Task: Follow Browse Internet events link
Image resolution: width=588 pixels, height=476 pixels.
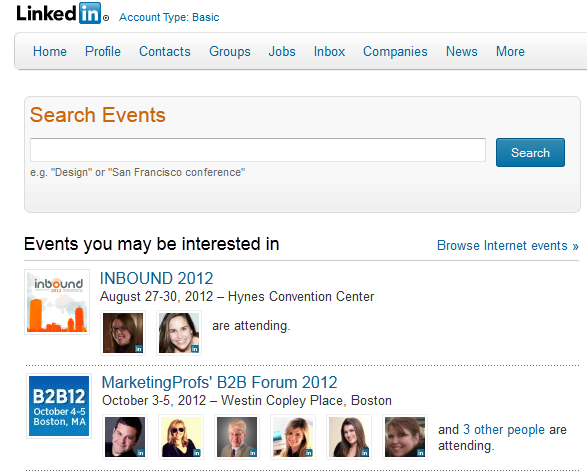Action: [508, 246]
